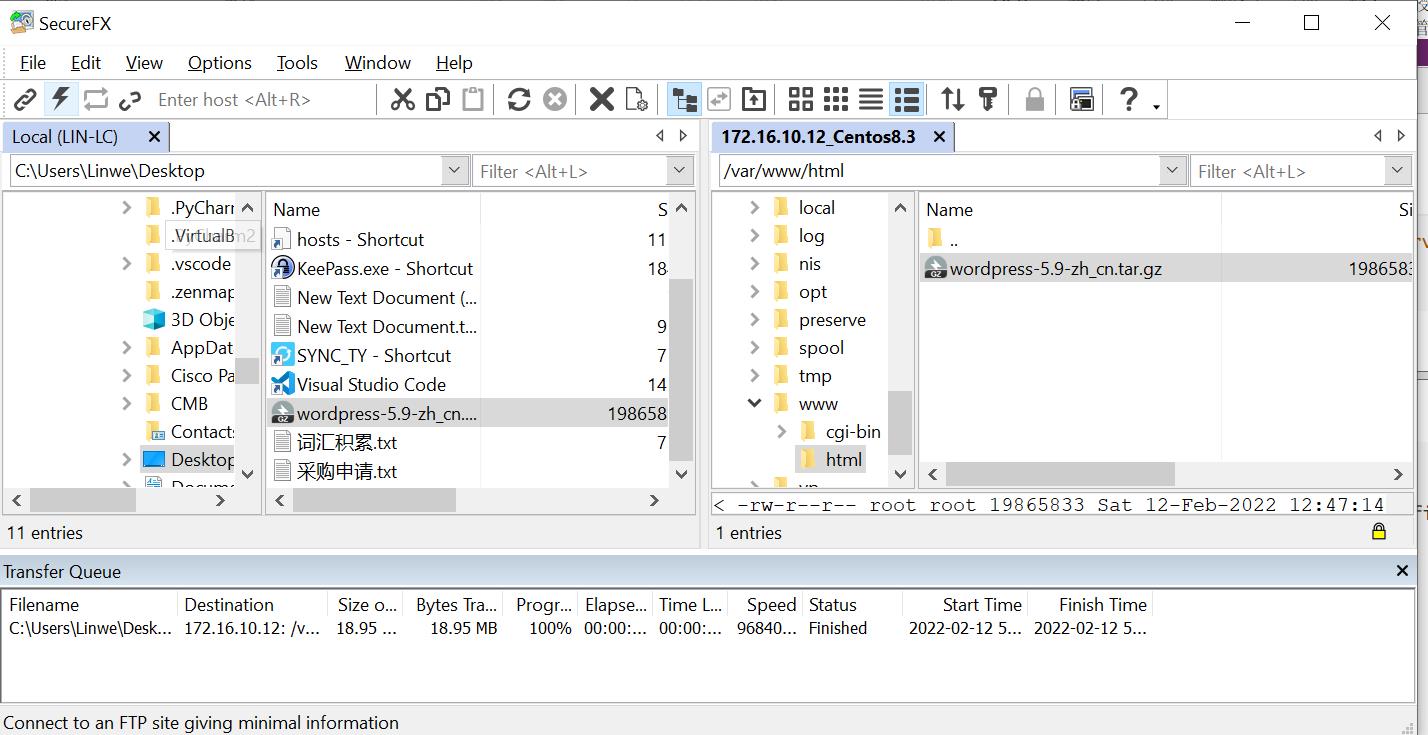Click the Quick Connect lightning icon
This screenshot has height=735, width=1428.
(x=61, y=99)
